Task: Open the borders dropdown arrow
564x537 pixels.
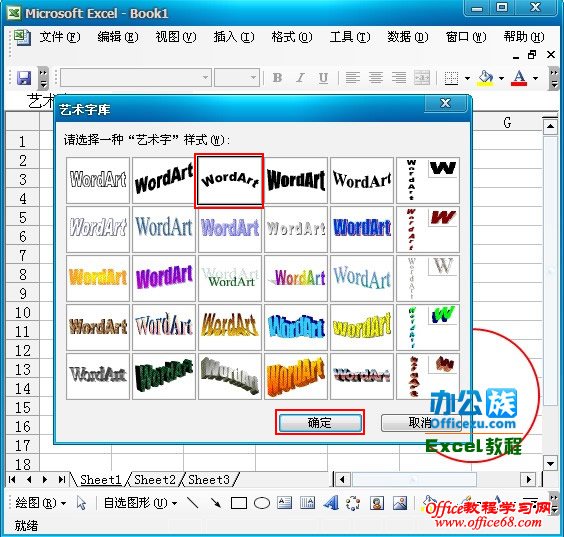Action: coord(467,78)
